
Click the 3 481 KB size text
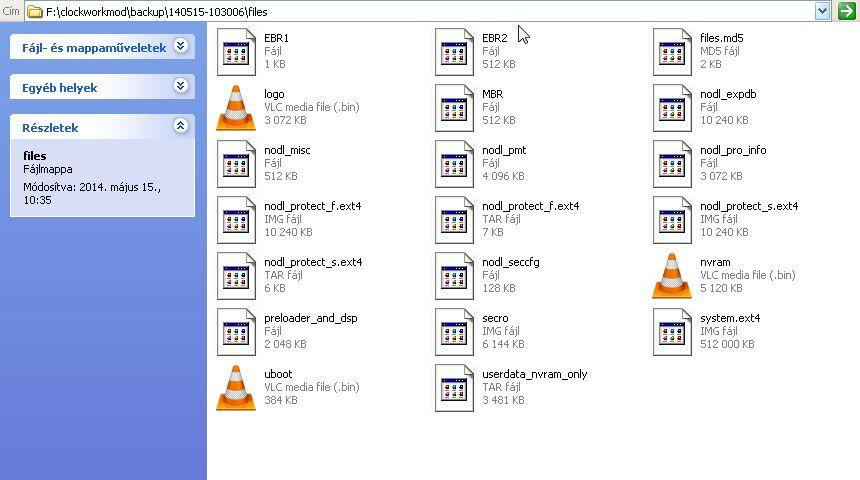pyautogui.click(x=503, y=400)
